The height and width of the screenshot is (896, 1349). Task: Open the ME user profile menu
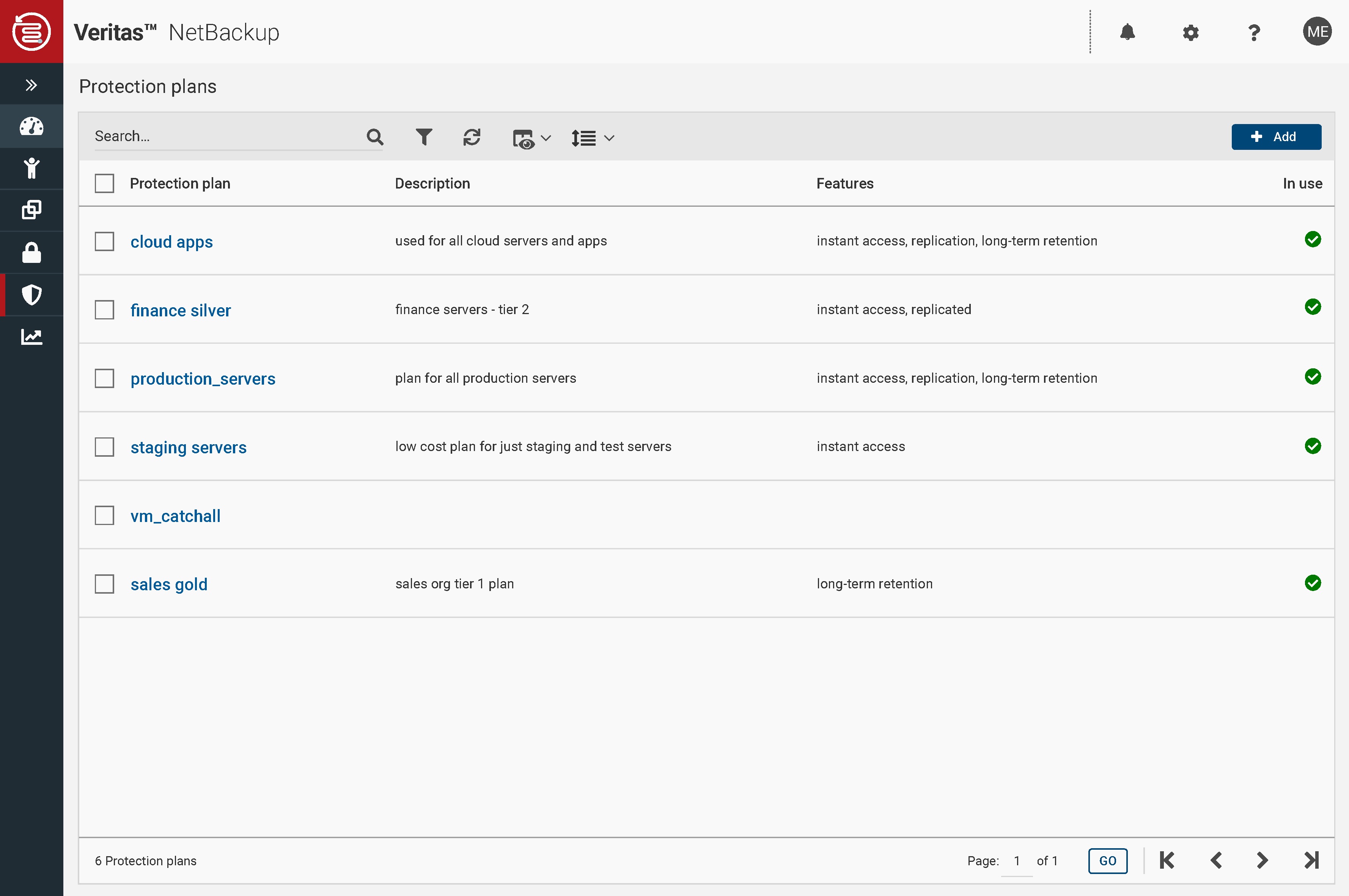click(1317, 32)
